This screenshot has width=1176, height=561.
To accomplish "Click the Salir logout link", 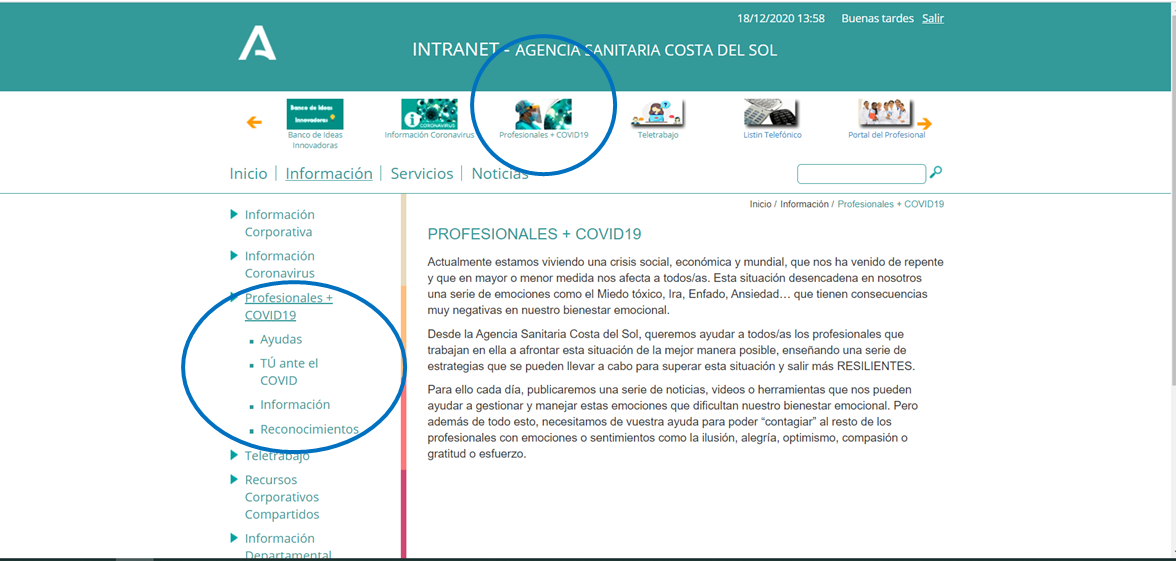I will pos(933,18).
